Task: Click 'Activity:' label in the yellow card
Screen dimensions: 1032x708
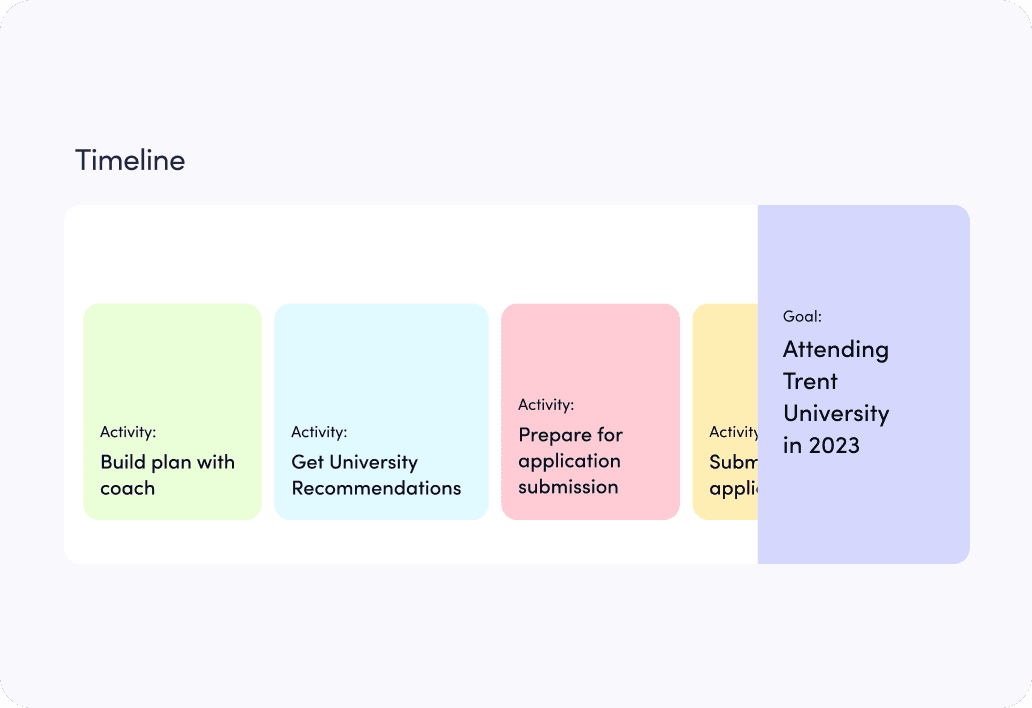Action: coord(734,432)
